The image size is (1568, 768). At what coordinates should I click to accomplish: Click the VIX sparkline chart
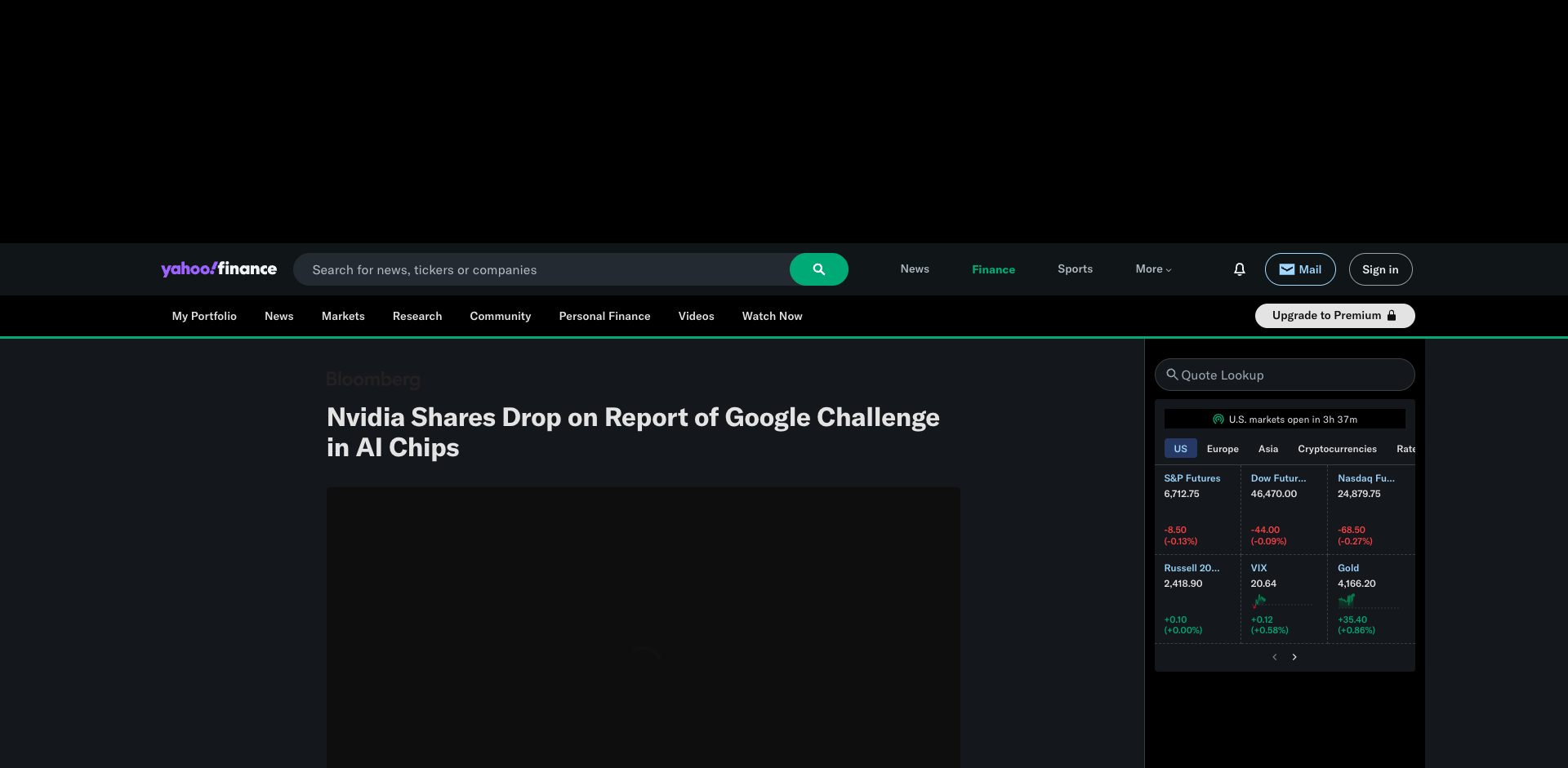click(1259, 602)
